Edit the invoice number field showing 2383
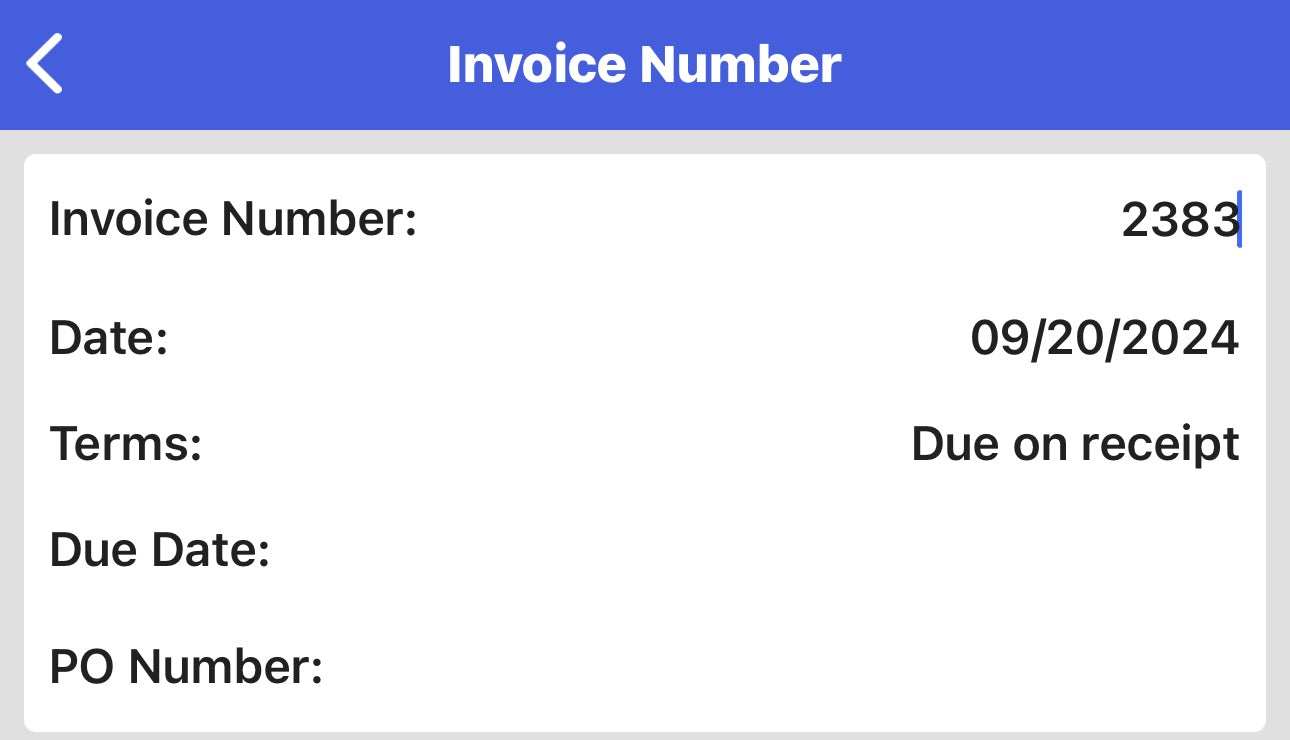The height and width of the screenshot is (740, 1290). tap(1178, 219)
